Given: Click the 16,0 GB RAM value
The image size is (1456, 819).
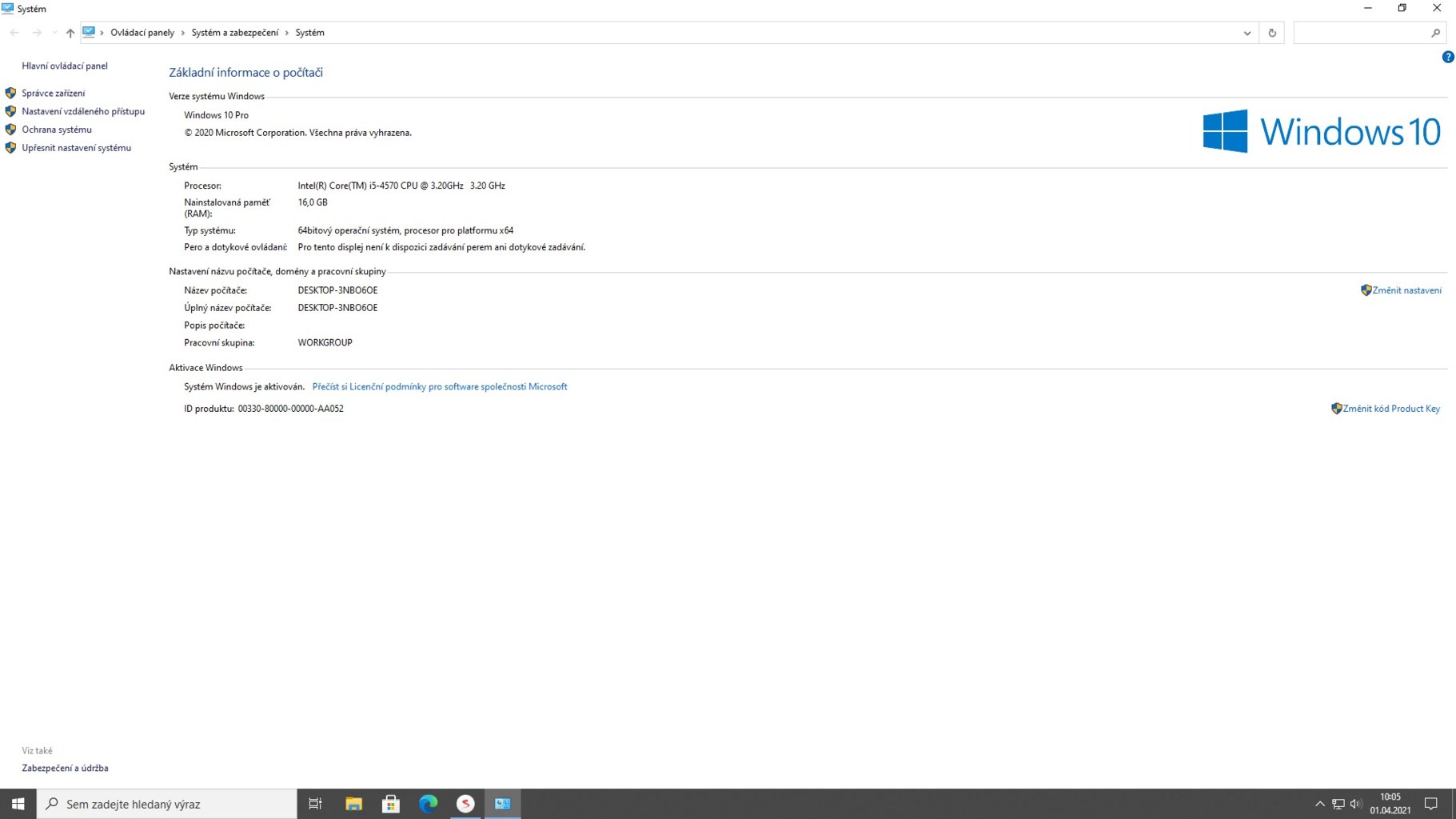Looking at the screenshot, I should click(313, 203).
